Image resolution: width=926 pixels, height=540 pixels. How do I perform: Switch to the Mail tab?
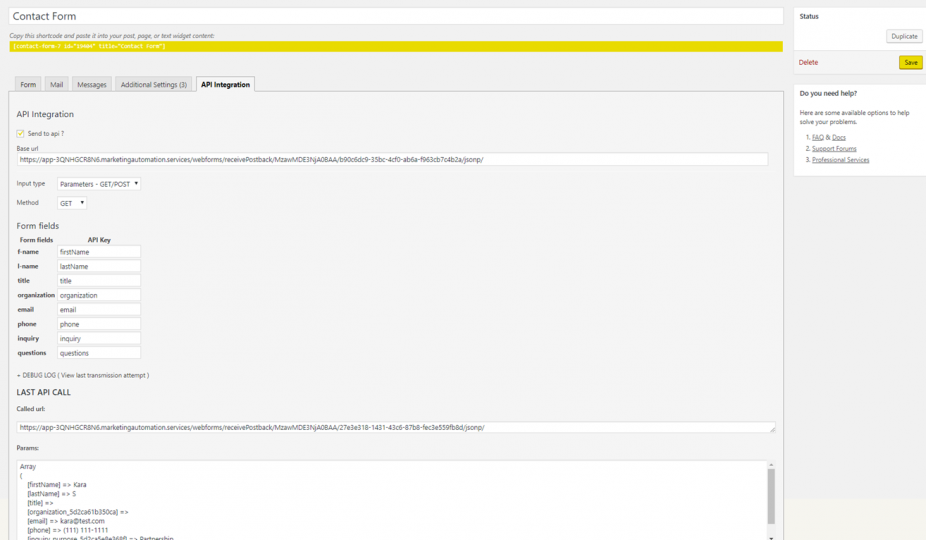(x=56, y=85)
